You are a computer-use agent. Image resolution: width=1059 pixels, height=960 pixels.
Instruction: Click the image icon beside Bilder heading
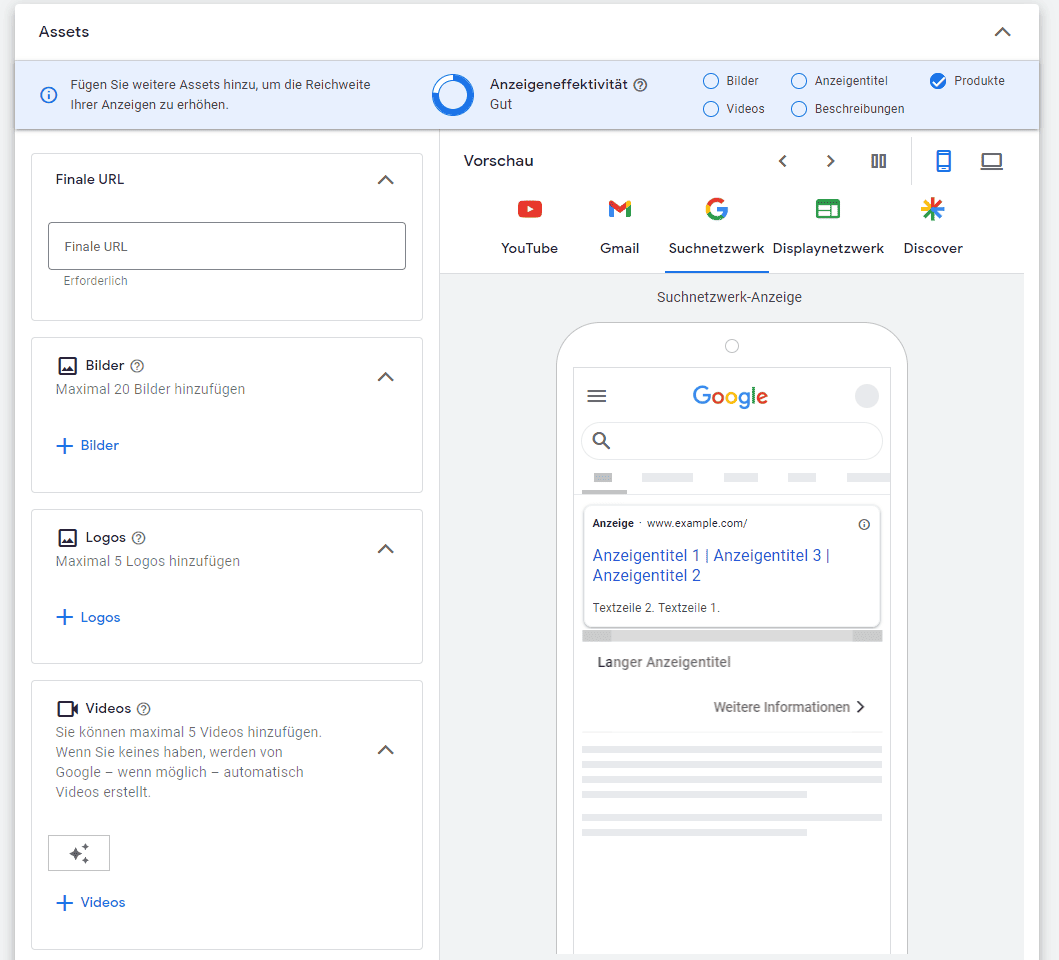tap(68, 365)
